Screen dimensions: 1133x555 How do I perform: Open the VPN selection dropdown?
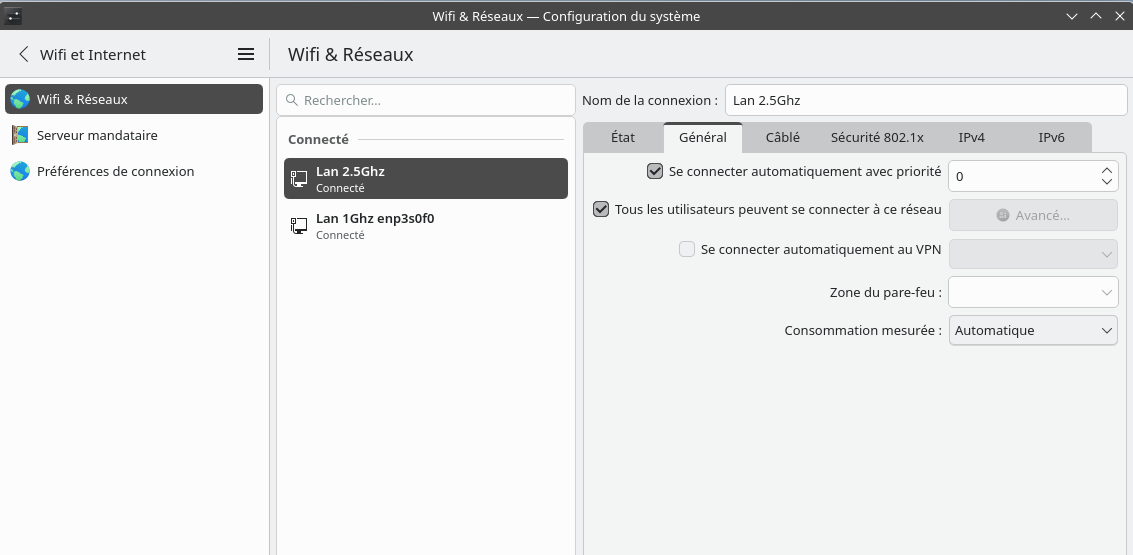point(1032,254)
